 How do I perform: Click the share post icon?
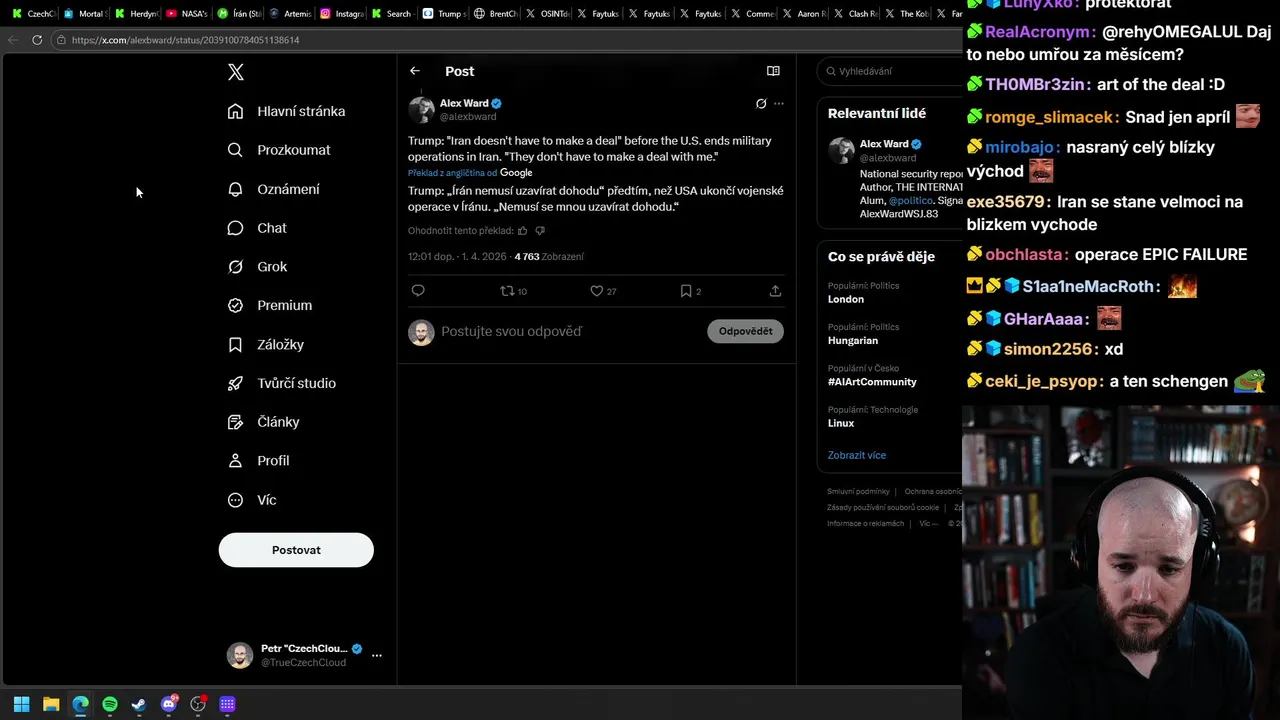[x=775, y=291]
